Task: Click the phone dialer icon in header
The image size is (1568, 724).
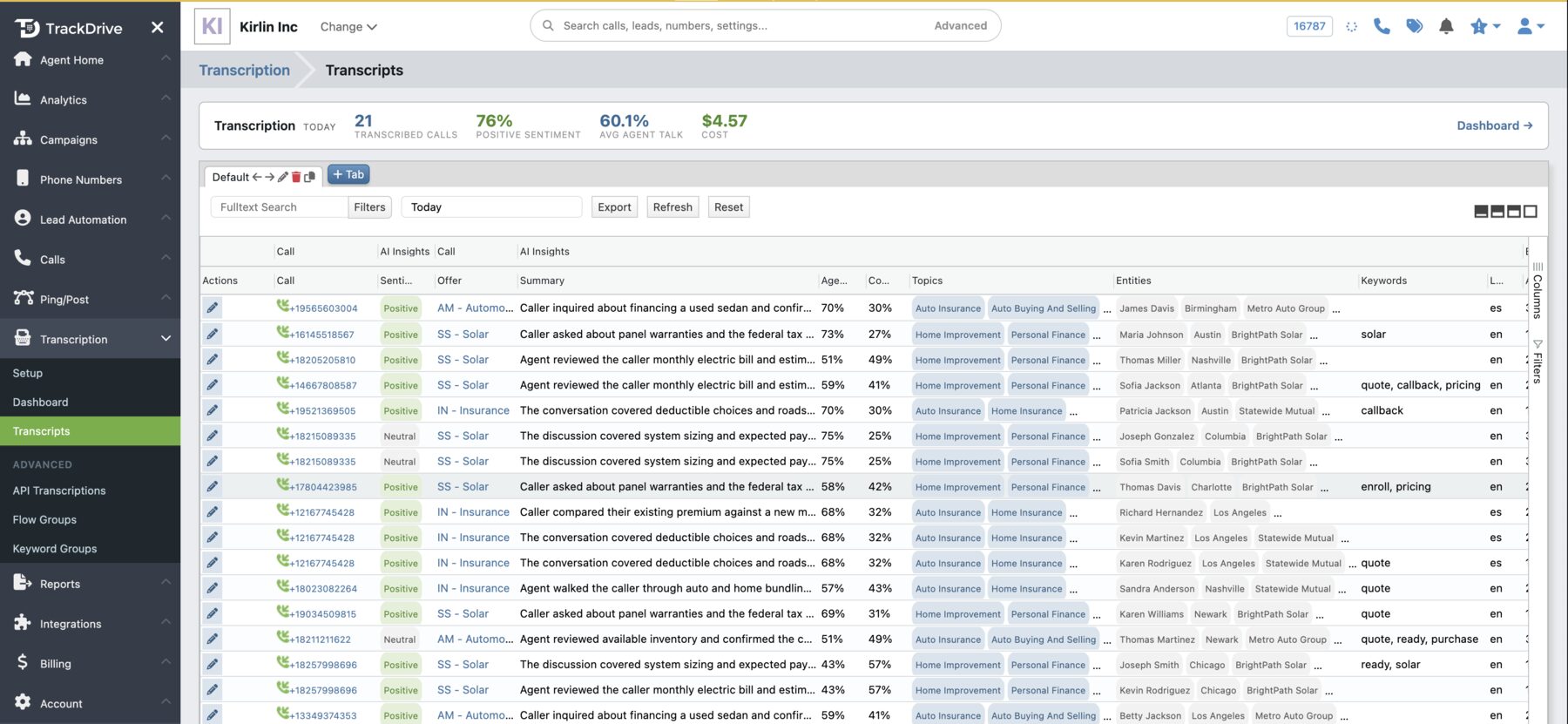Action: click(1382, 26)
